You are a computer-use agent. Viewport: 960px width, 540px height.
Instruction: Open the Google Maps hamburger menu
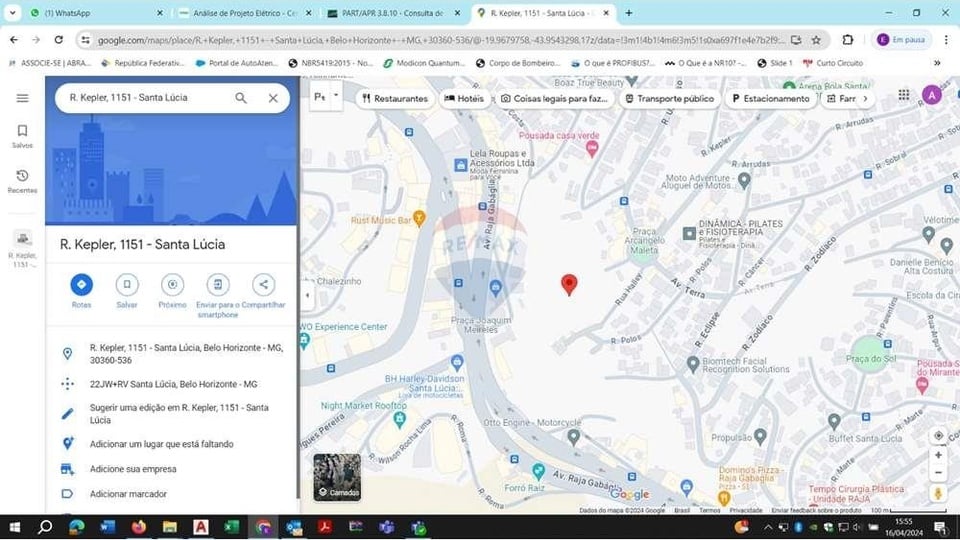22,98
